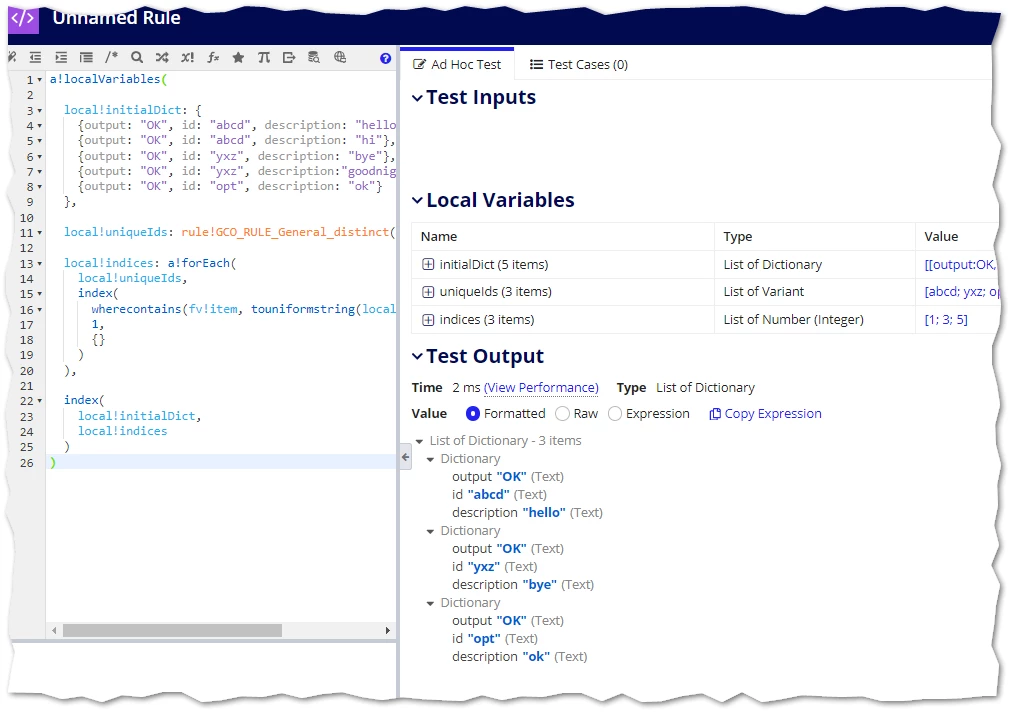This screenshot has width=1011, height=712.
Task: Move the editor horizontal scrollbar thumb
Action: click(172, 630)
